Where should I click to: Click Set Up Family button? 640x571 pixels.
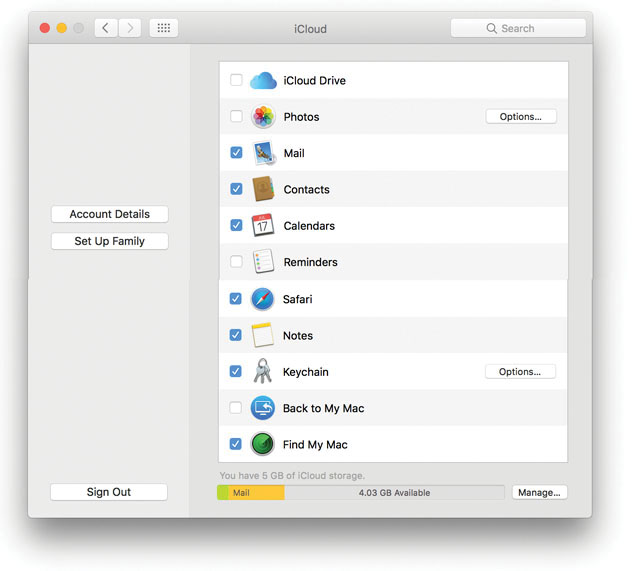[x=109, y=241]
